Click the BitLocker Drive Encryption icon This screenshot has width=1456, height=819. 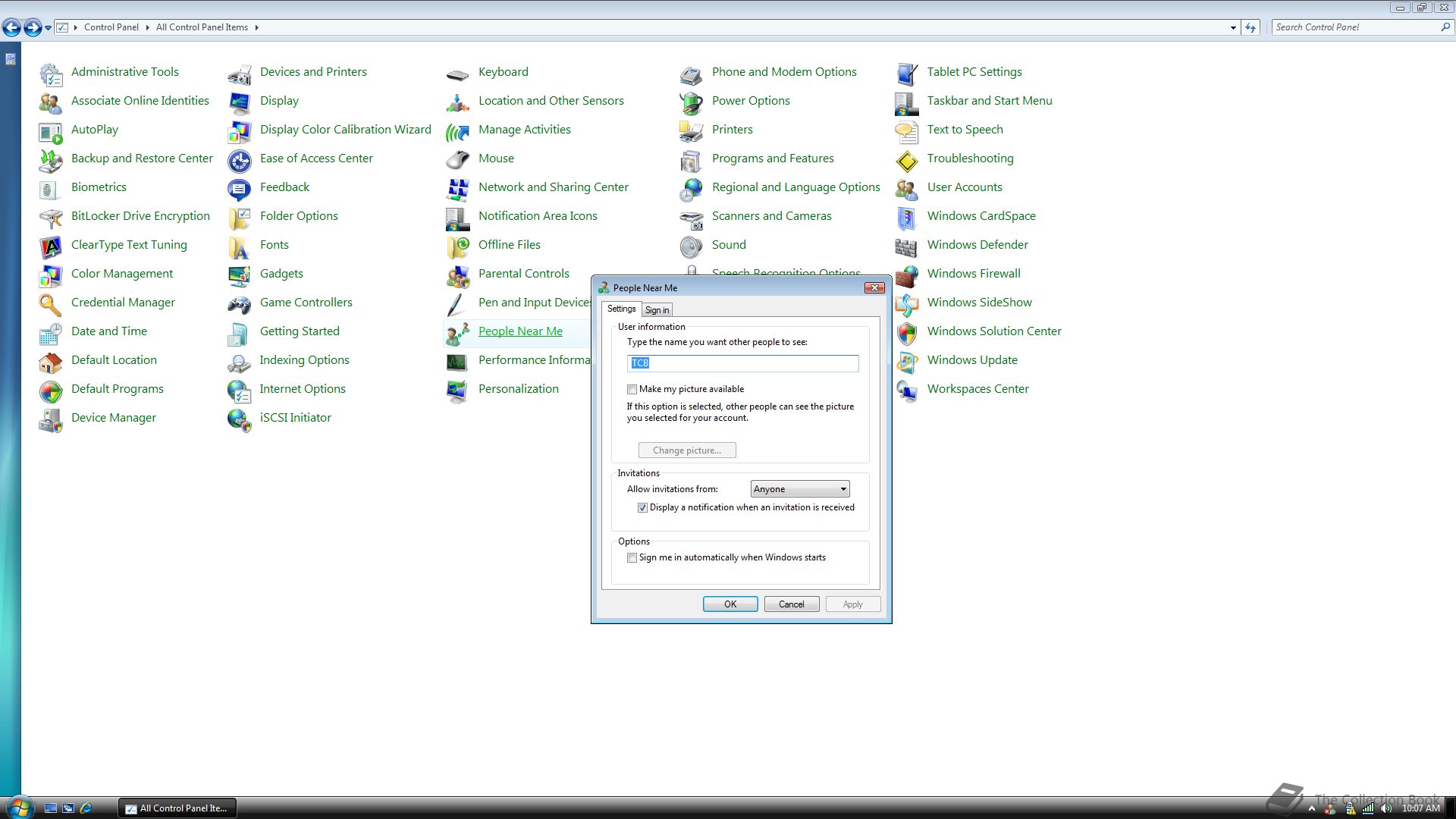(51, 218)
